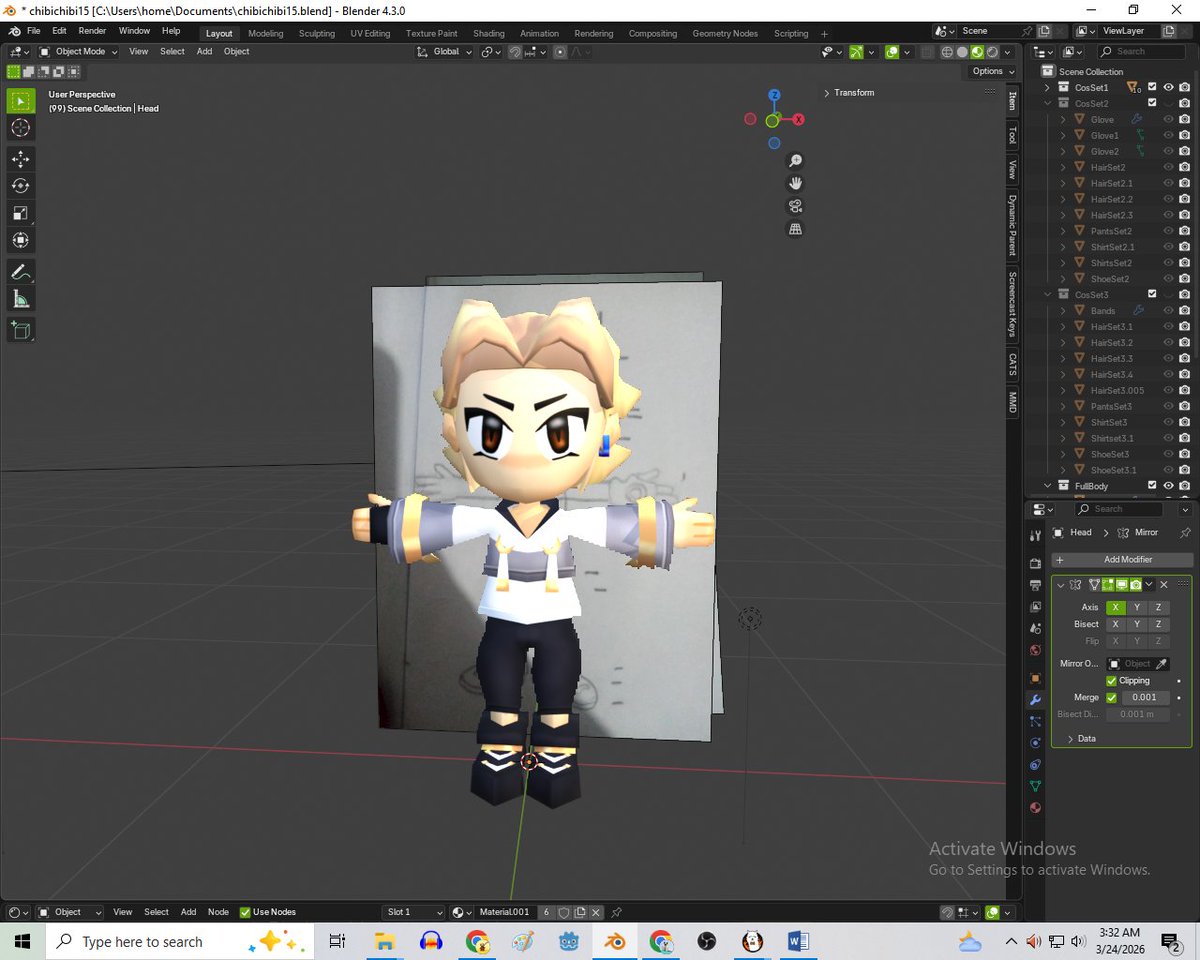Toggle Use Nodes checkbox
The image size is (1200, 960).
[x=245, y=912]
